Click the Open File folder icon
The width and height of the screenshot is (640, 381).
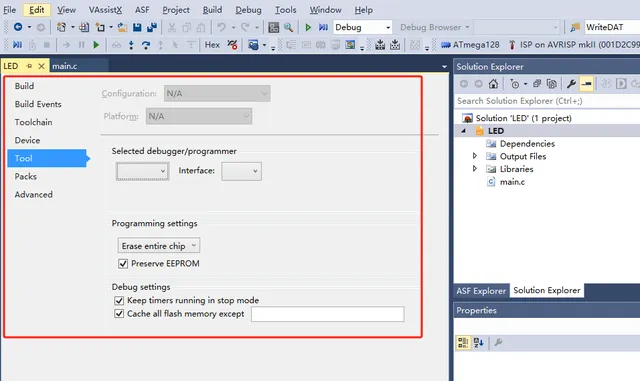(x=122, y=27)
